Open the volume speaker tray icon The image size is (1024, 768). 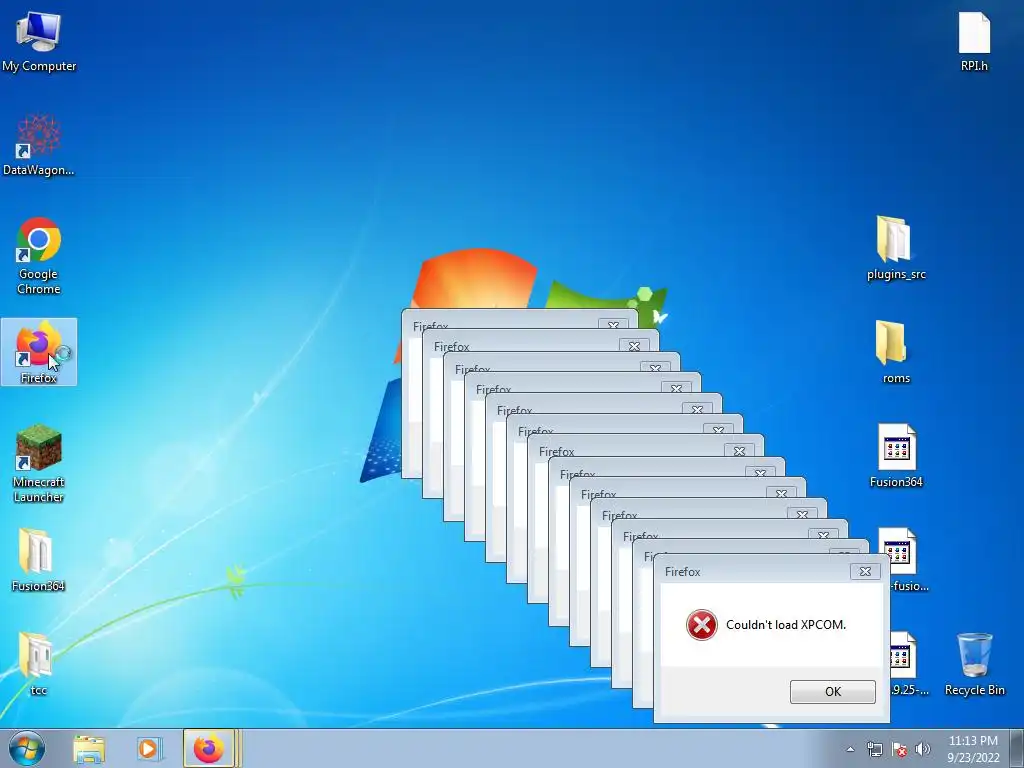922,749
